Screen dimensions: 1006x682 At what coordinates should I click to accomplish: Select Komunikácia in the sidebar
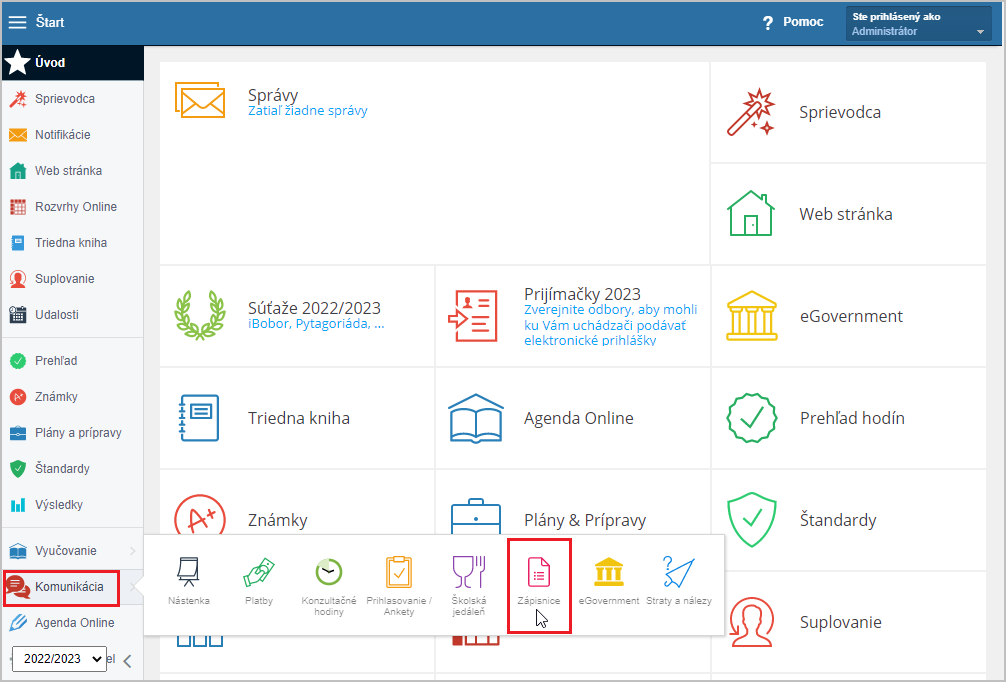pos(68,587)
